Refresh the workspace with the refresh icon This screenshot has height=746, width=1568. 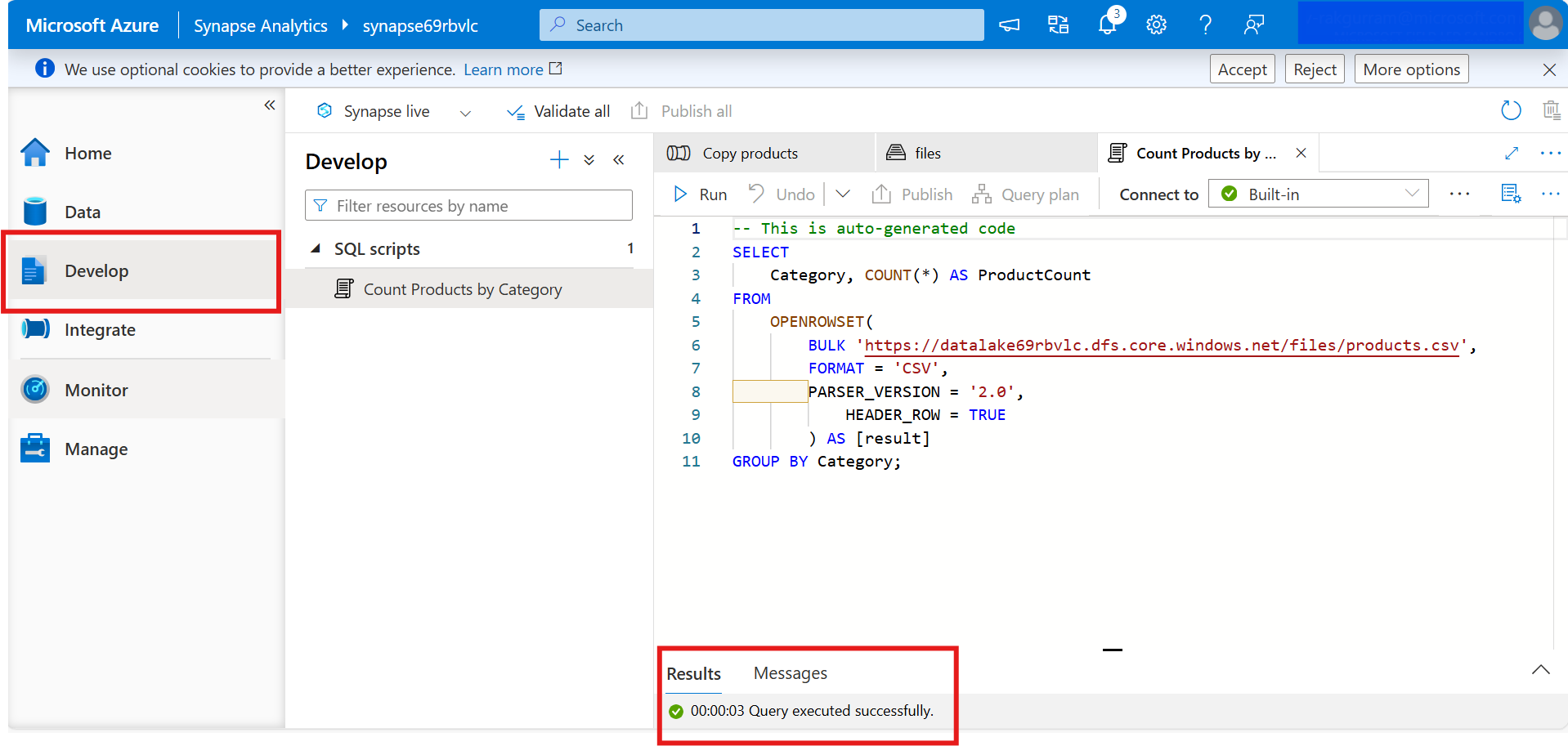point(1511,110)
